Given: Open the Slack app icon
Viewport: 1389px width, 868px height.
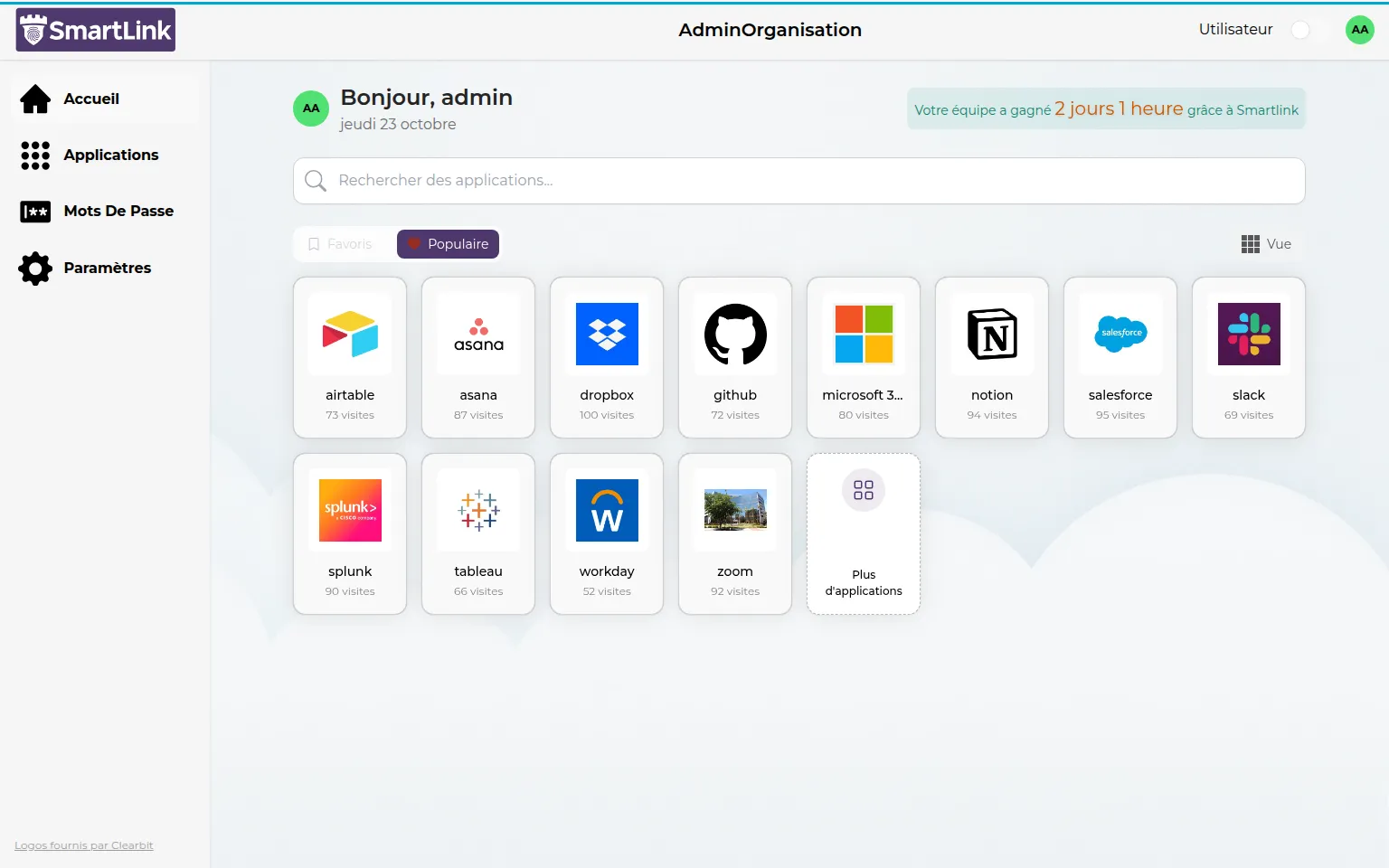Looking at the screenshot, I should [1249, 335].
